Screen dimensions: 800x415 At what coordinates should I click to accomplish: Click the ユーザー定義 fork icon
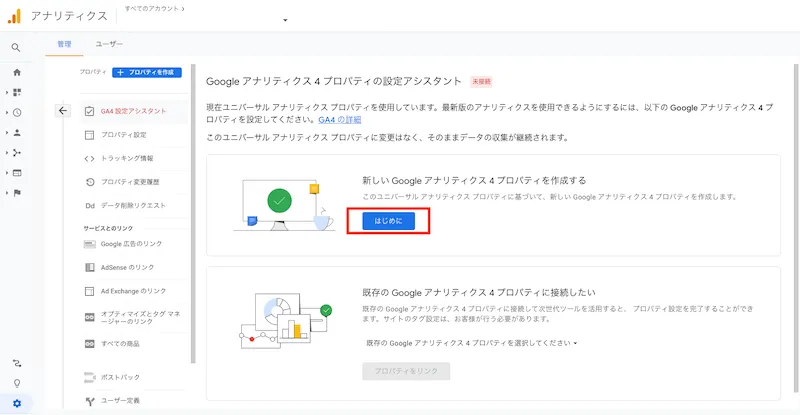tap(90, 401)
